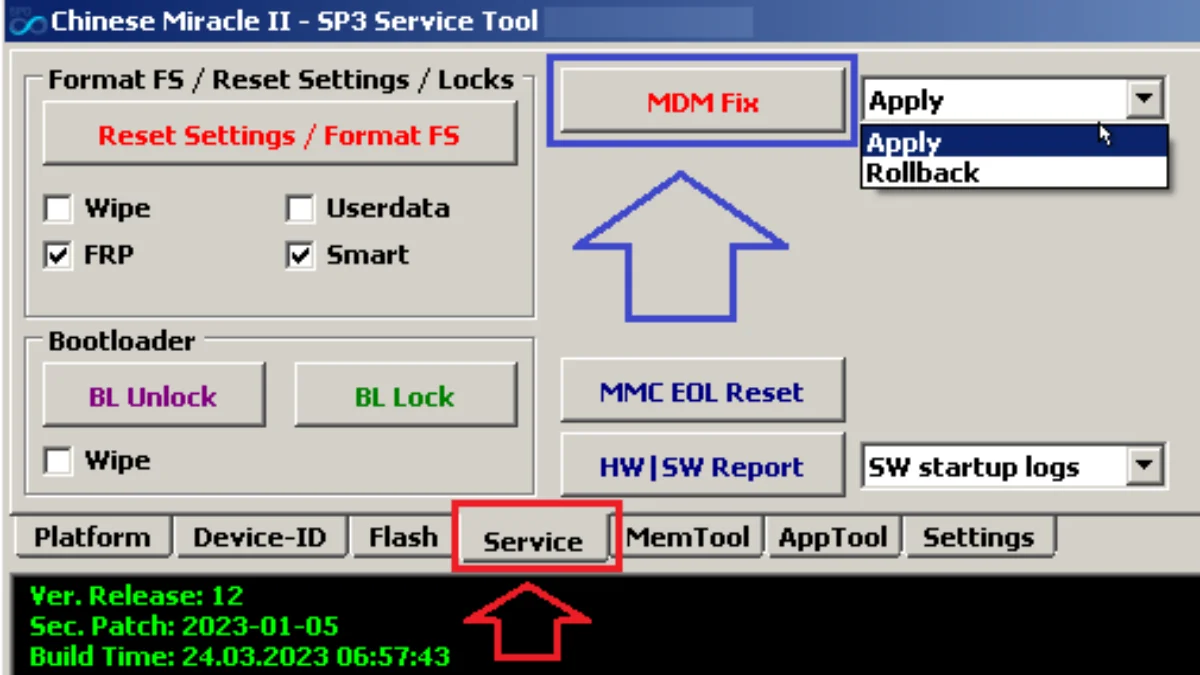Click the MDM Fix button

pyautogui.click(x=703, y=102)
